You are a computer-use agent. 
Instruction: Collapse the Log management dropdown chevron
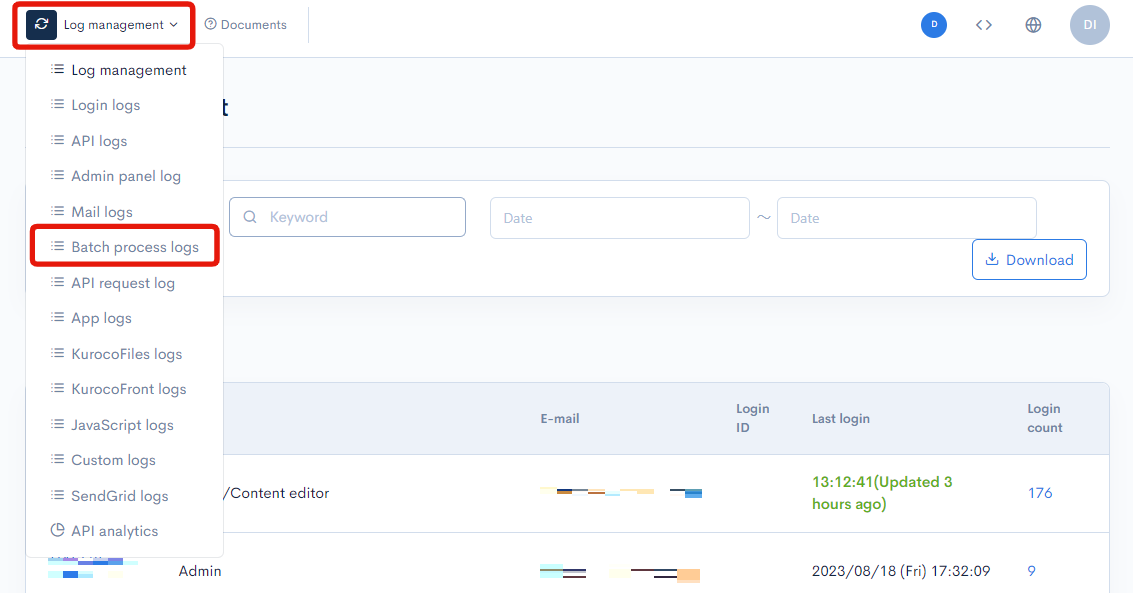point(174,25)
